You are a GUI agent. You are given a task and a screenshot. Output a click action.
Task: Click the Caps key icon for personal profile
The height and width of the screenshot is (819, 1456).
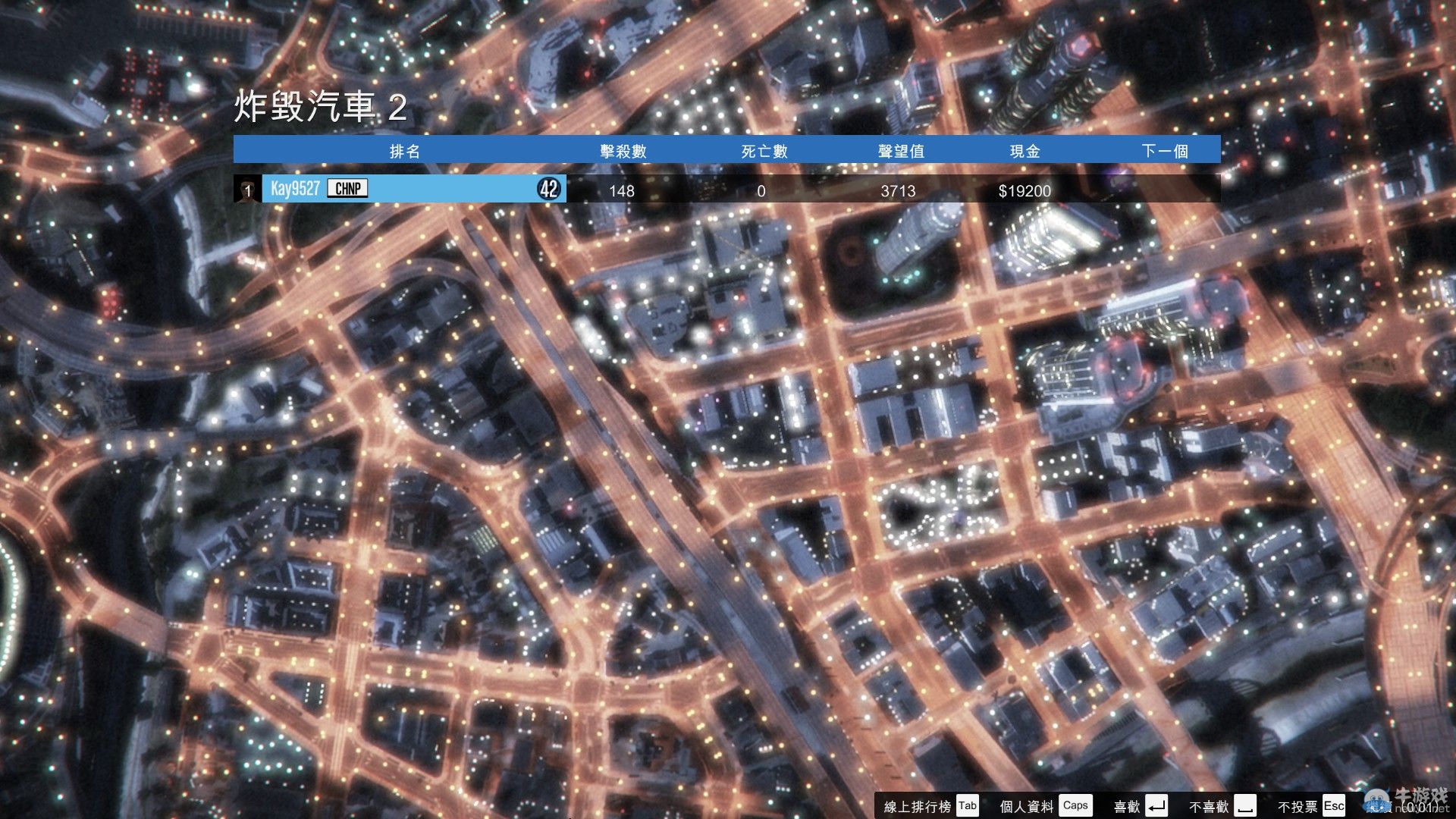pos(1075,805)
